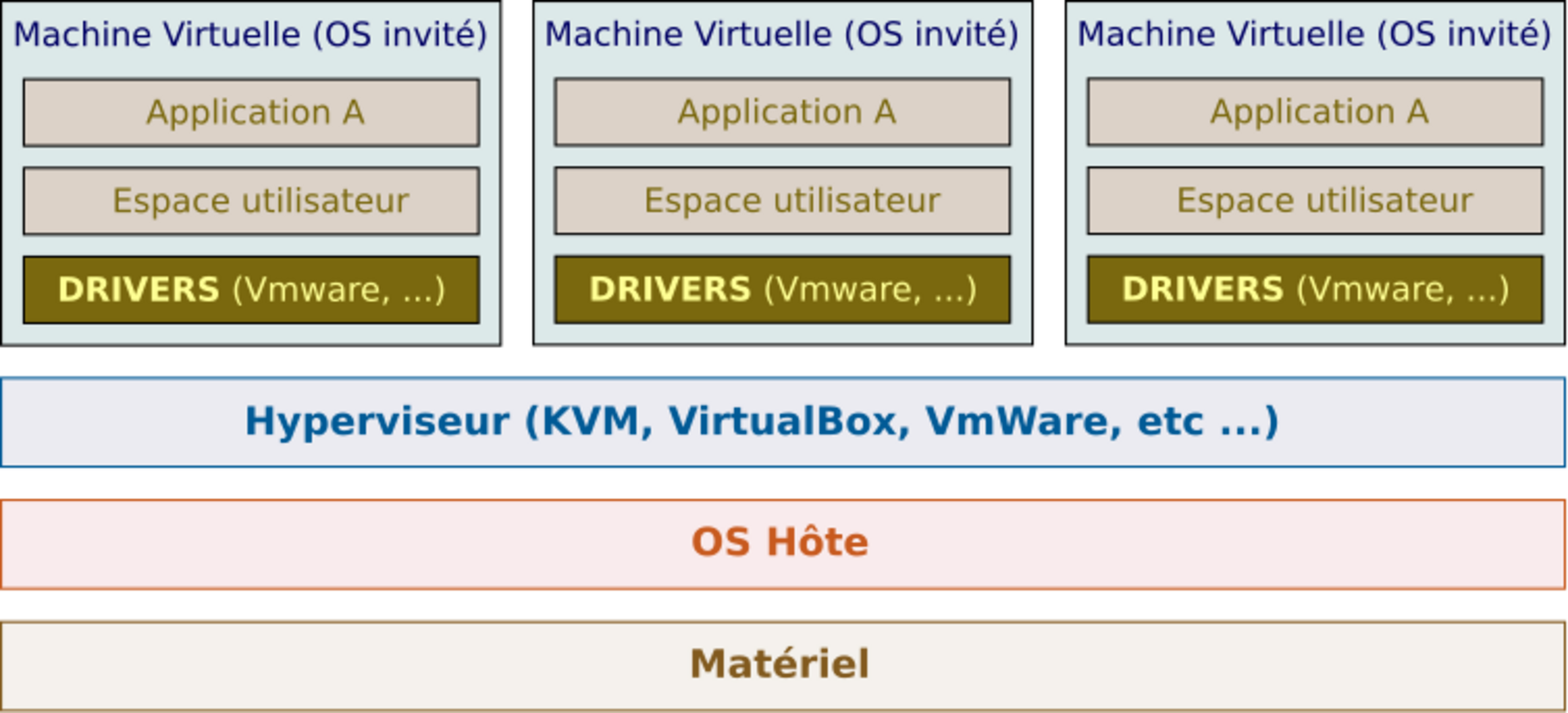Click Application A box in middle virtual machine

pos(782,112)
